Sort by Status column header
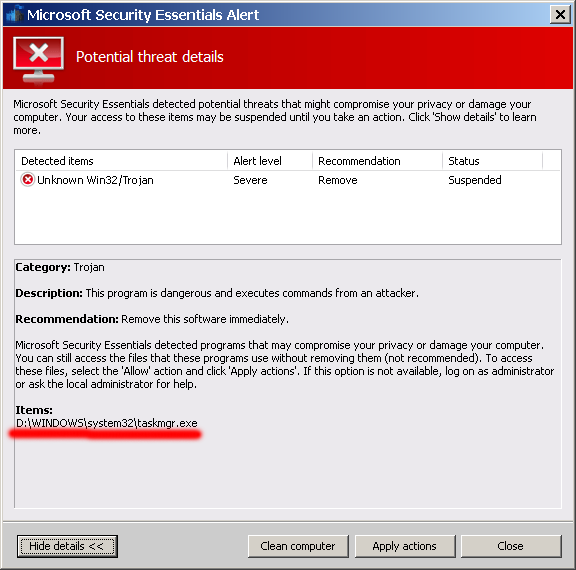This screenshot has width=576, height=570. [492, 161]
